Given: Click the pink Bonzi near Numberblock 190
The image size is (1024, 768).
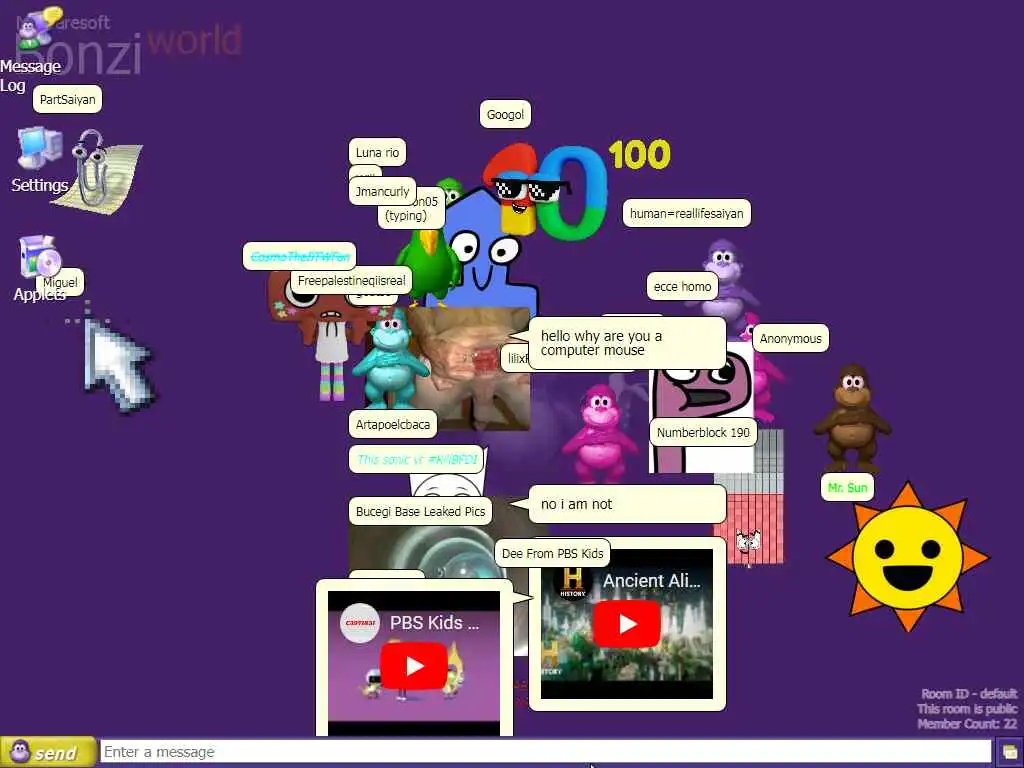Looking at the screenshot, I should click(x=600, y=432).
